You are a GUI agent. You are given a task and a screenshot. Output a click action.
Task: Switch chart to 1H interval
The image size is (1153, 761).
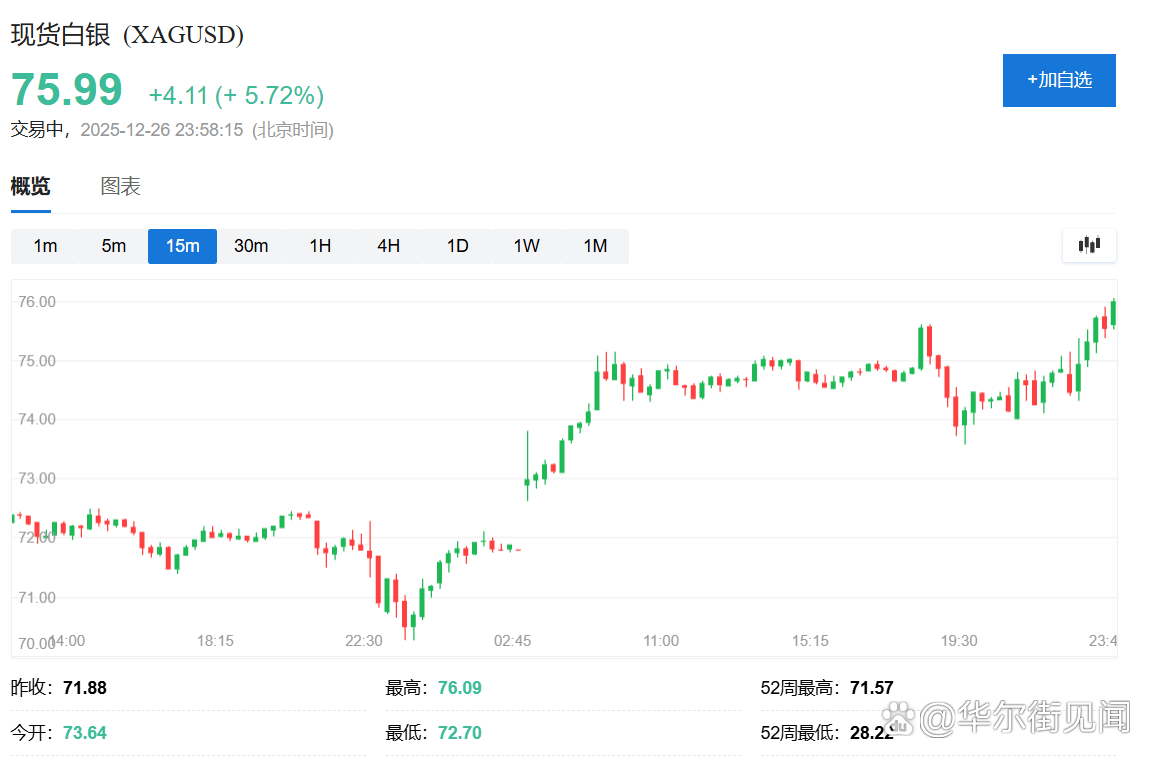pos(320,246)
